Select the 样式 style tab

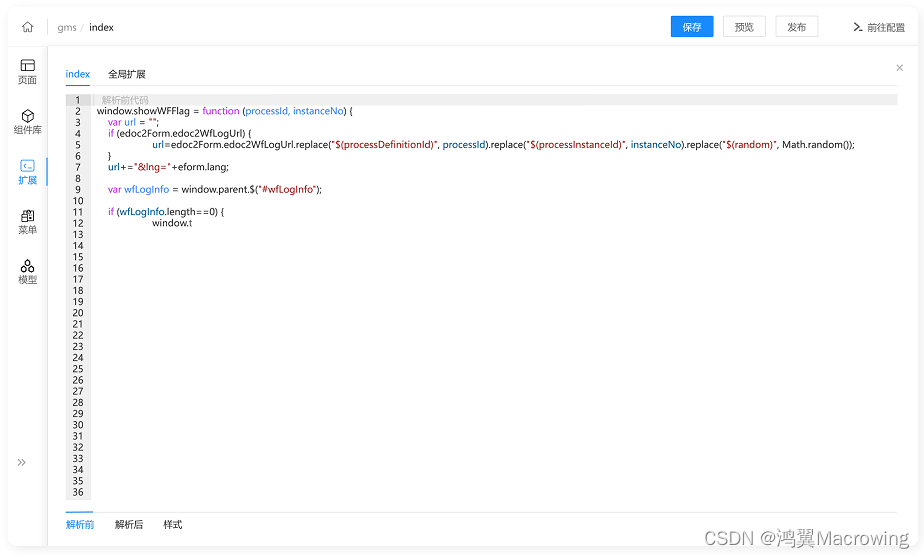[173, 524]
